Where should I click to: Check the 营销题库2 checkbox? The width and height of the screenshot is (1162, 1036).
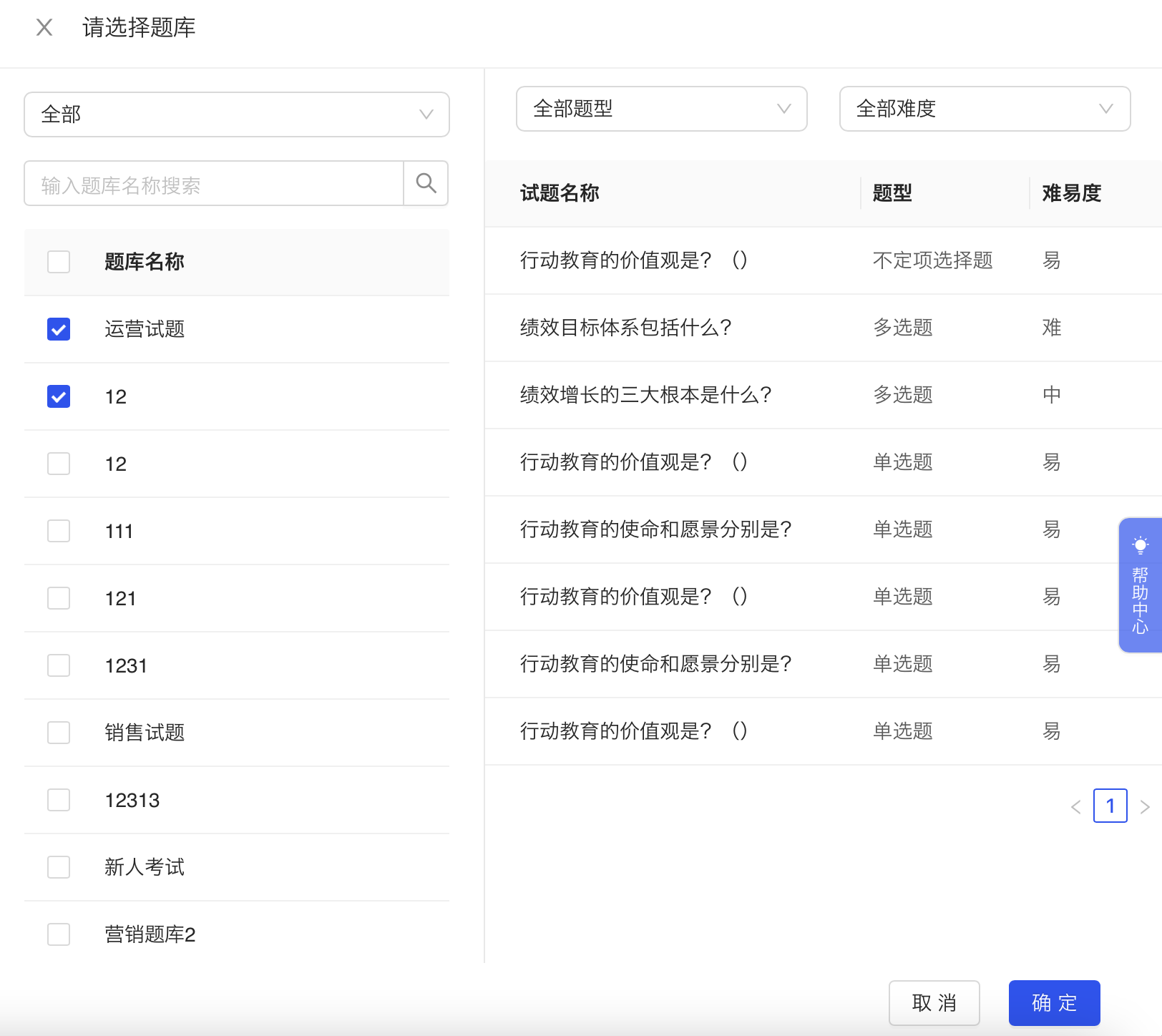(59, 934)
